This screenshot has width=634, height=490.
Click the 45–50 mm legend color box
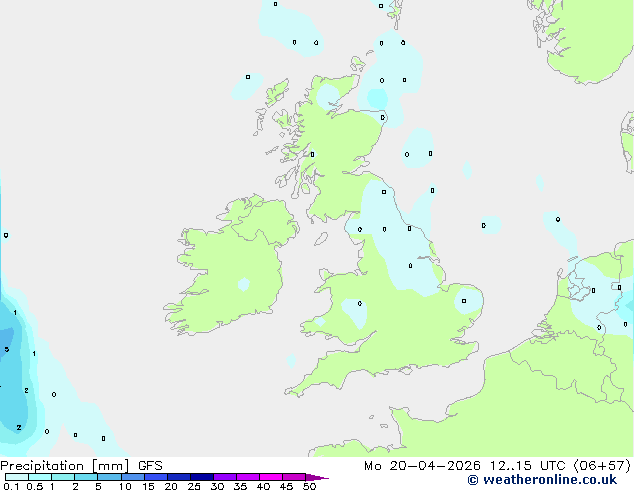pyautogui.click(x=294, y=477)
